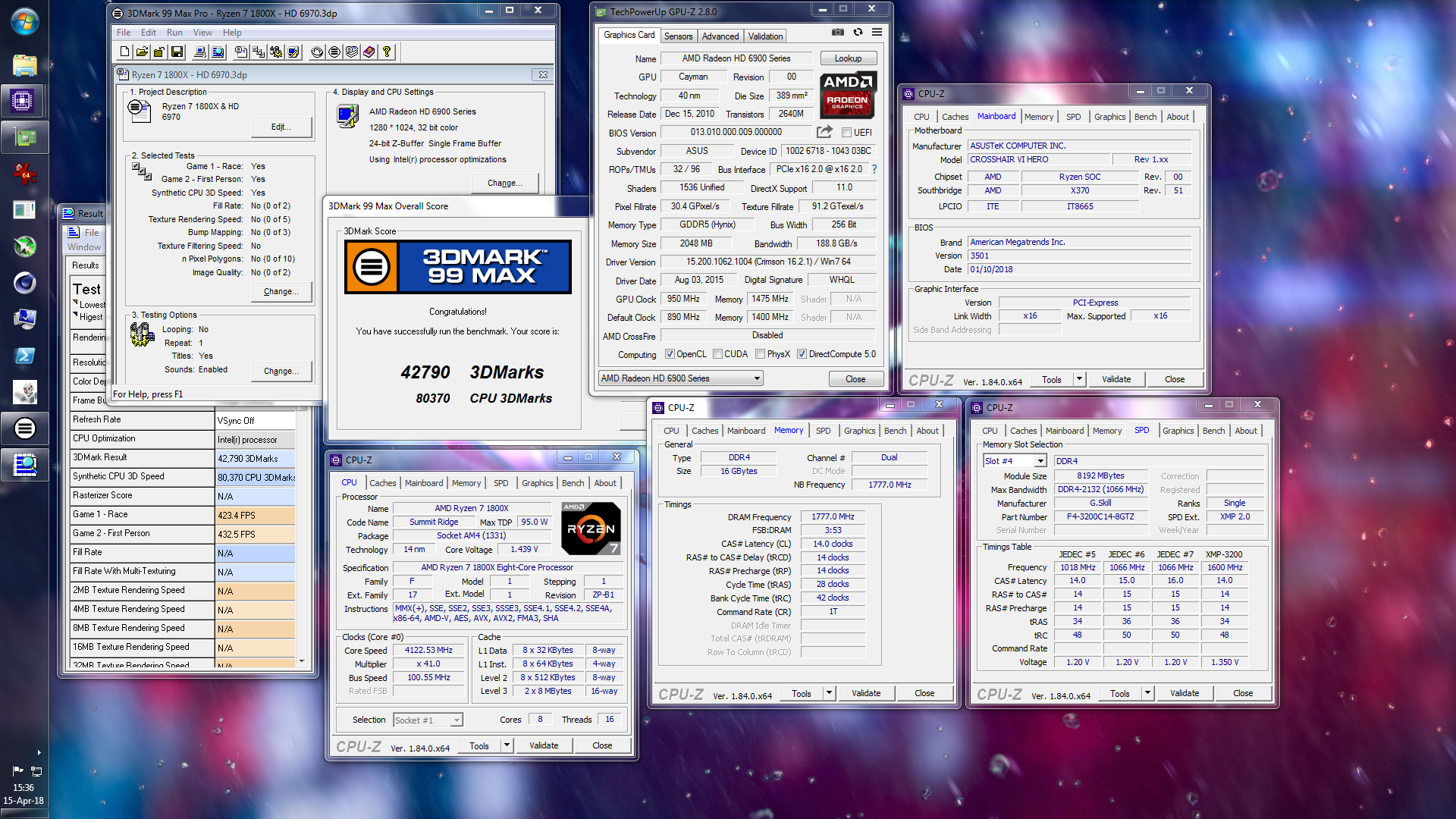
Task: Expand the Tools arrow in CPU-Z Mainboard window
Action: [x=1080, y=379]
